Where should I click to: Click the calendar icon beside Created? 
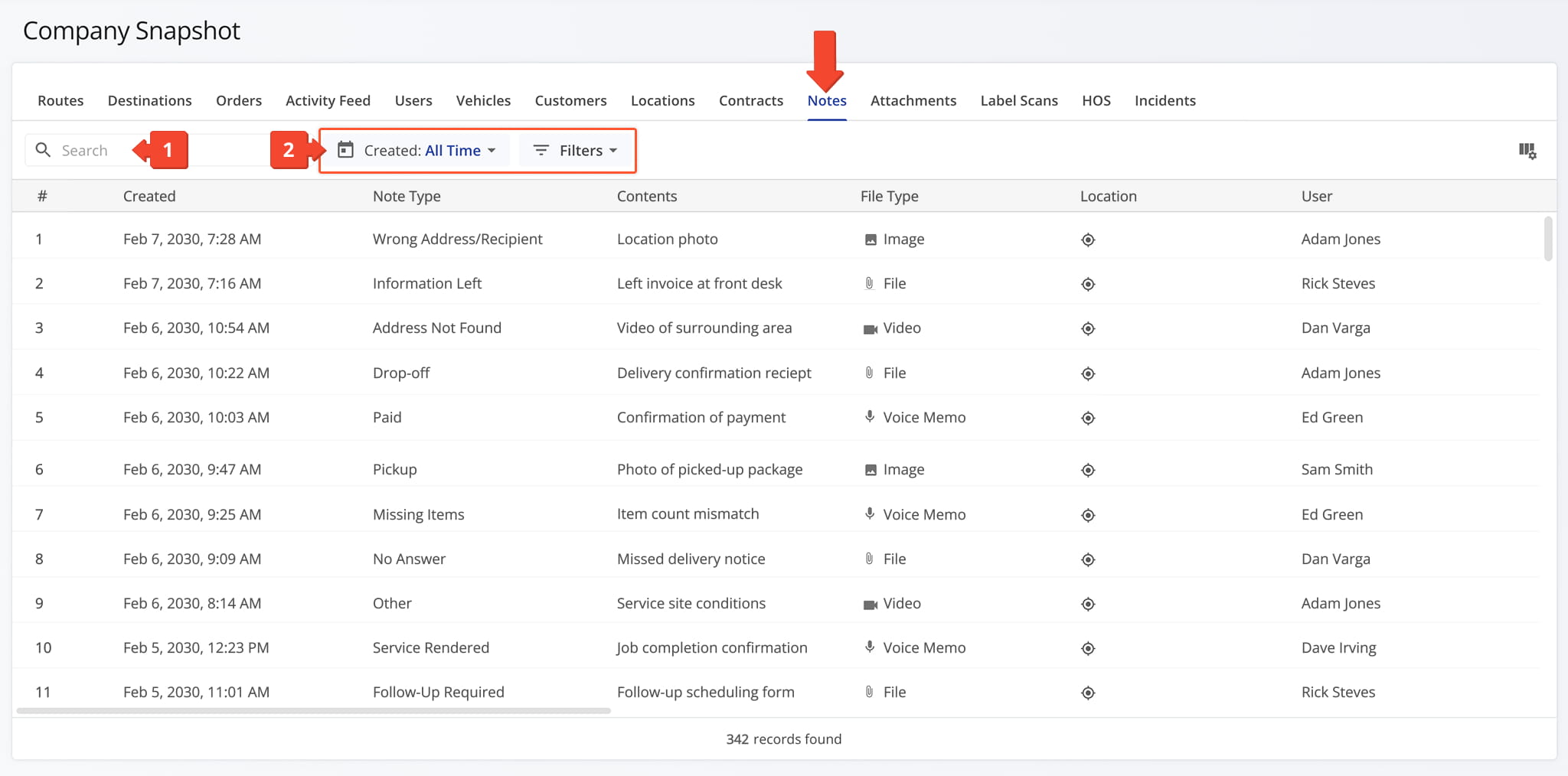tap(346, 150)
